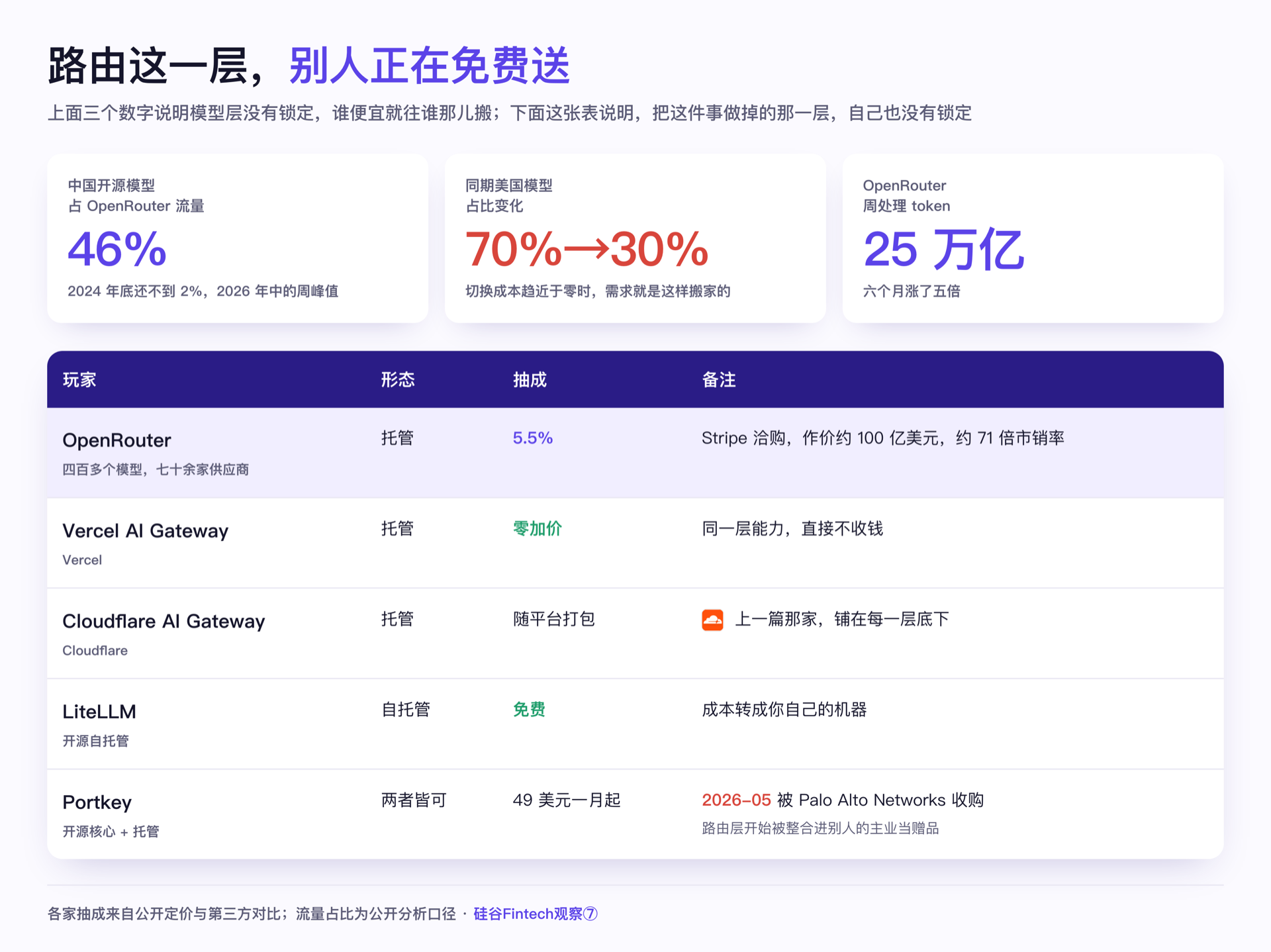The image size is (1271, 952).
Task: Select the LiteLLM row title
Action: (99, 712)
